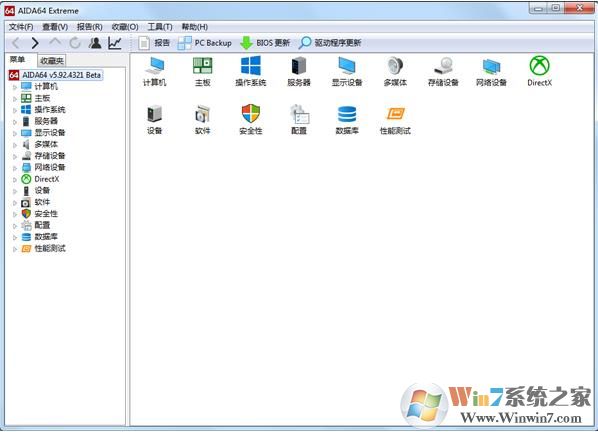Image resolution: width=598 pixels, height=432 pixels.
Task: Click the 驱动程序更新 toolbar button
Action: tap(330, 43)
